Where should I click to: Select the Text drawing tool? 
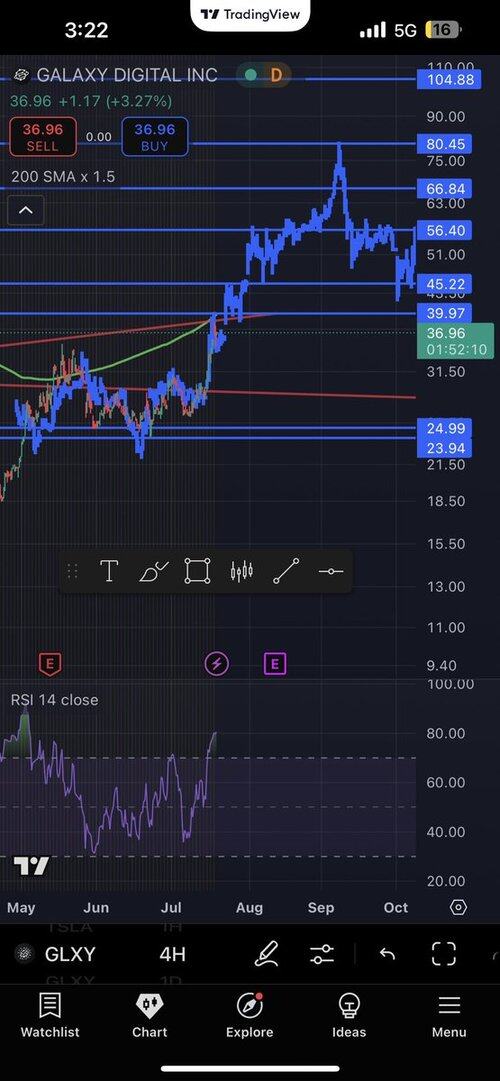point(109,572)
